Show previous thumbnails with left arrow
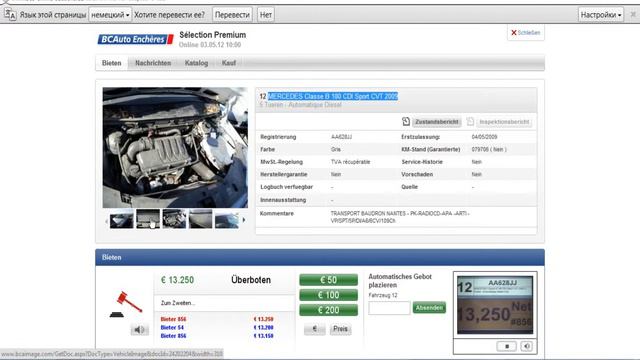Image resolution: width=640 pixels, height=360 pixels. pyautogui.click(x=106, y=221)
